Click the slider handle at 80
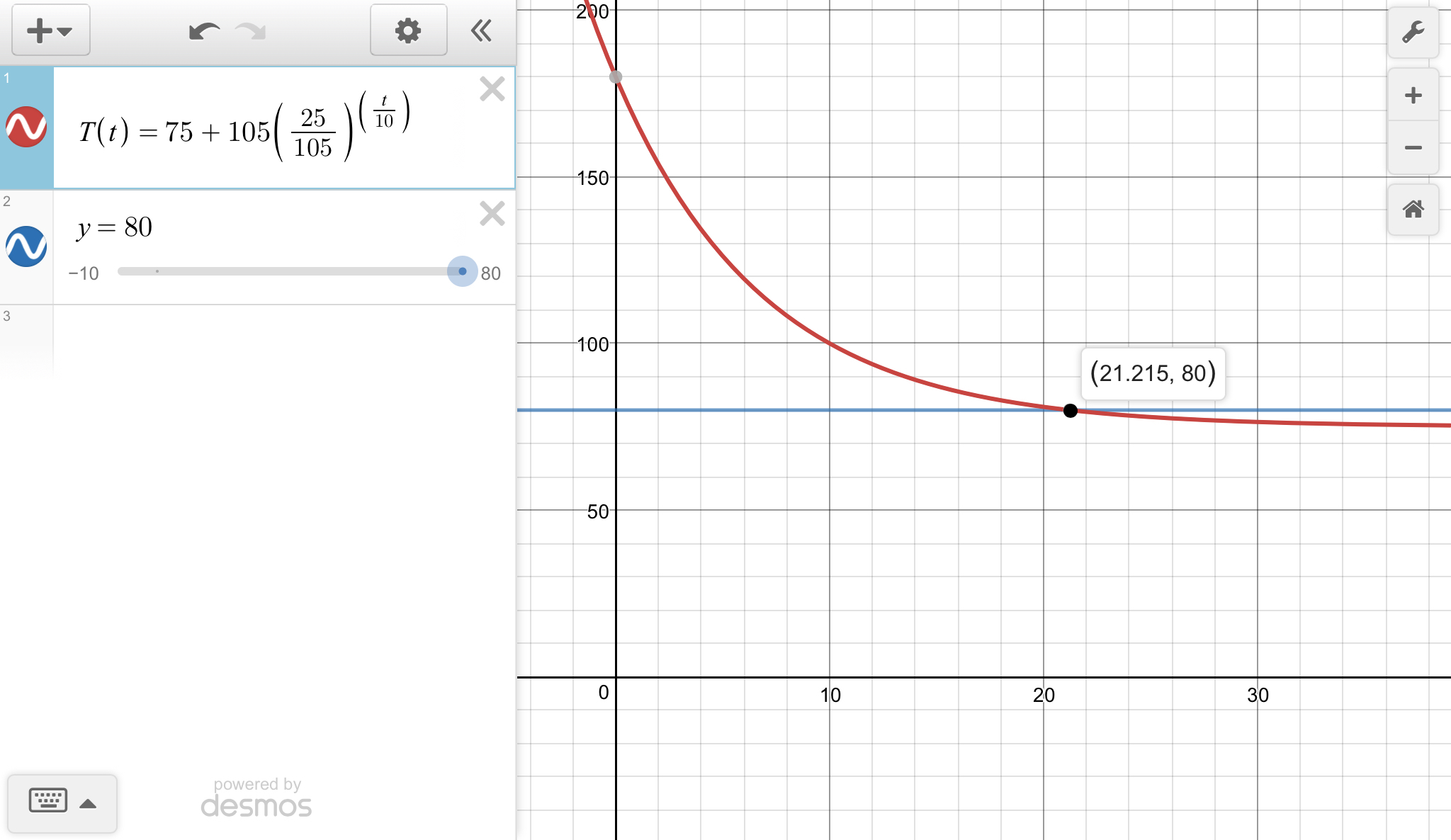Image resolution: width=1451 pixels, height=840 pixels. point(463,271)
